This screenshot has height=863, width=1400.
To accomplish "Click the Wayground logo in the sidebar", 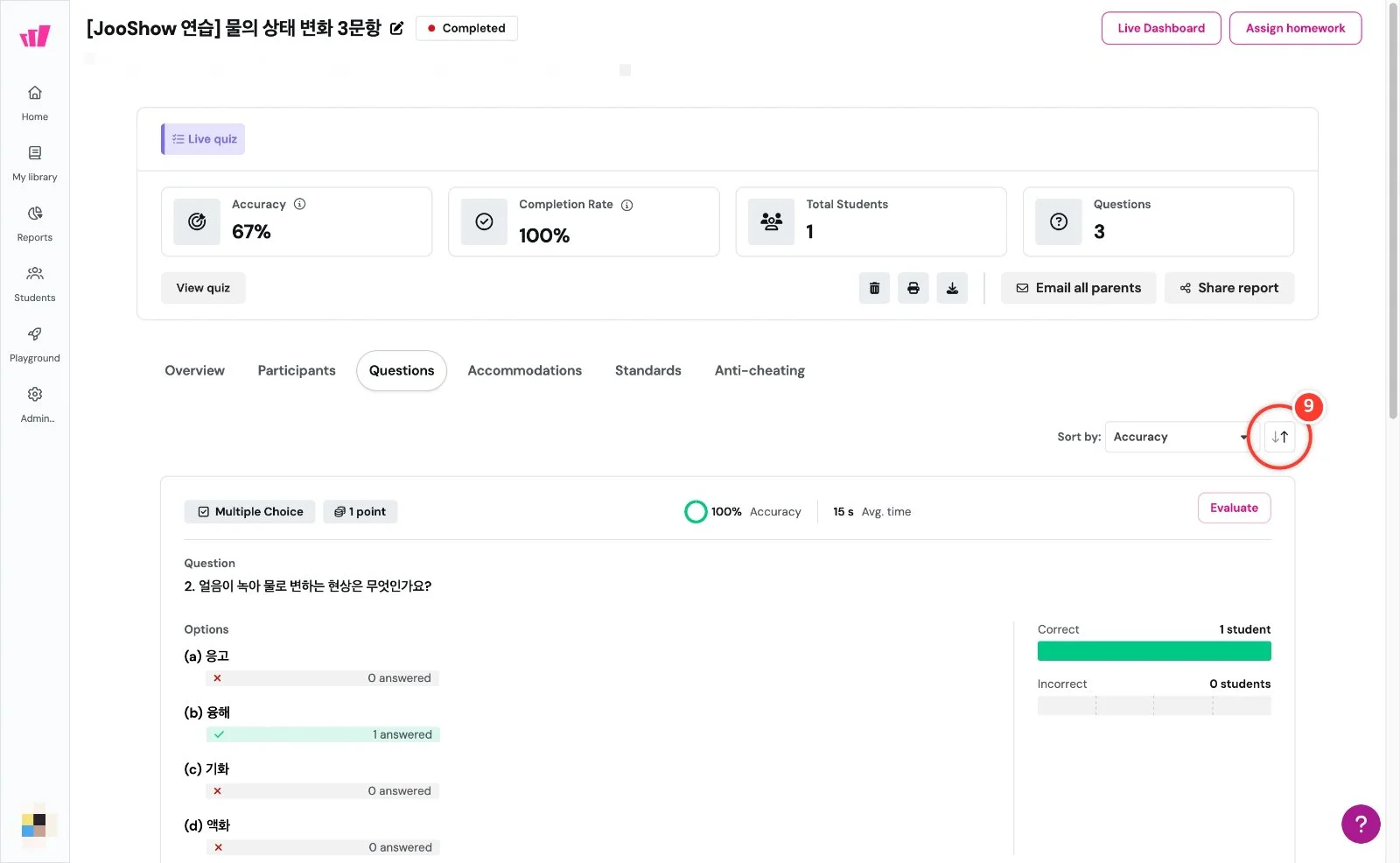I will (x=35, y=36).
